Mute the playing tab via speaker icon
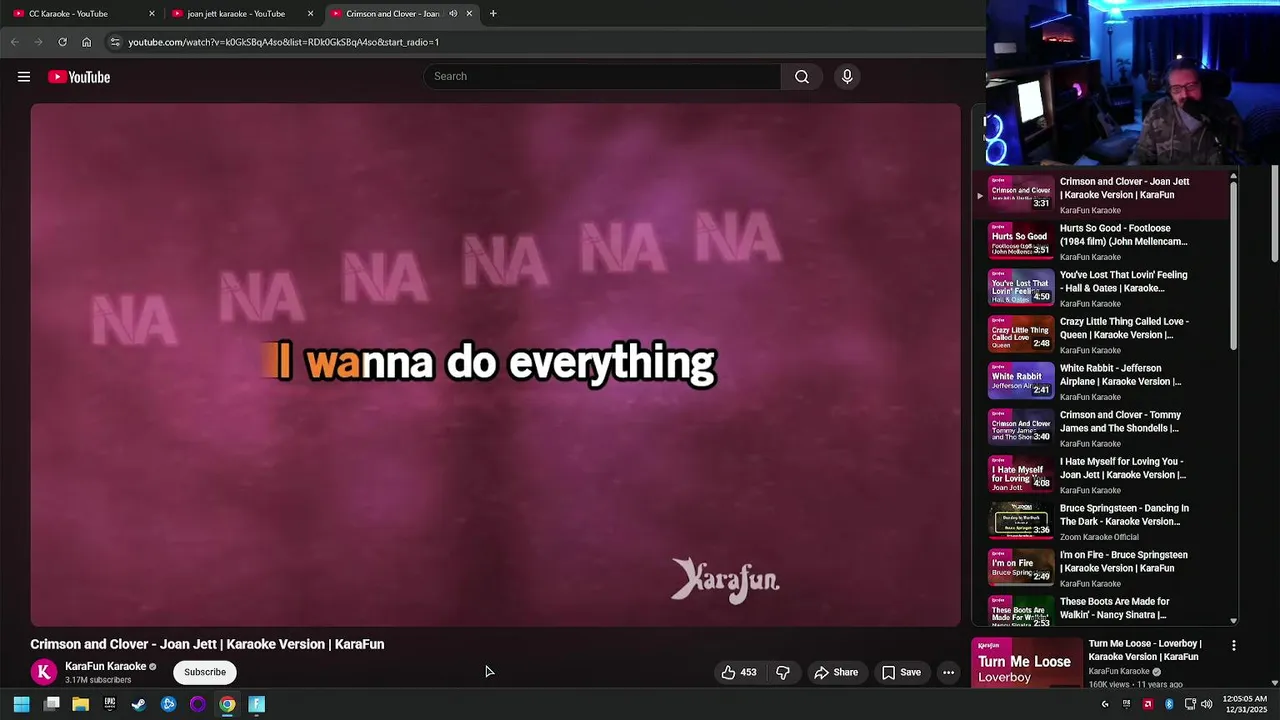1280x720 pixels. pyautogui.click(x=453, y=14)
